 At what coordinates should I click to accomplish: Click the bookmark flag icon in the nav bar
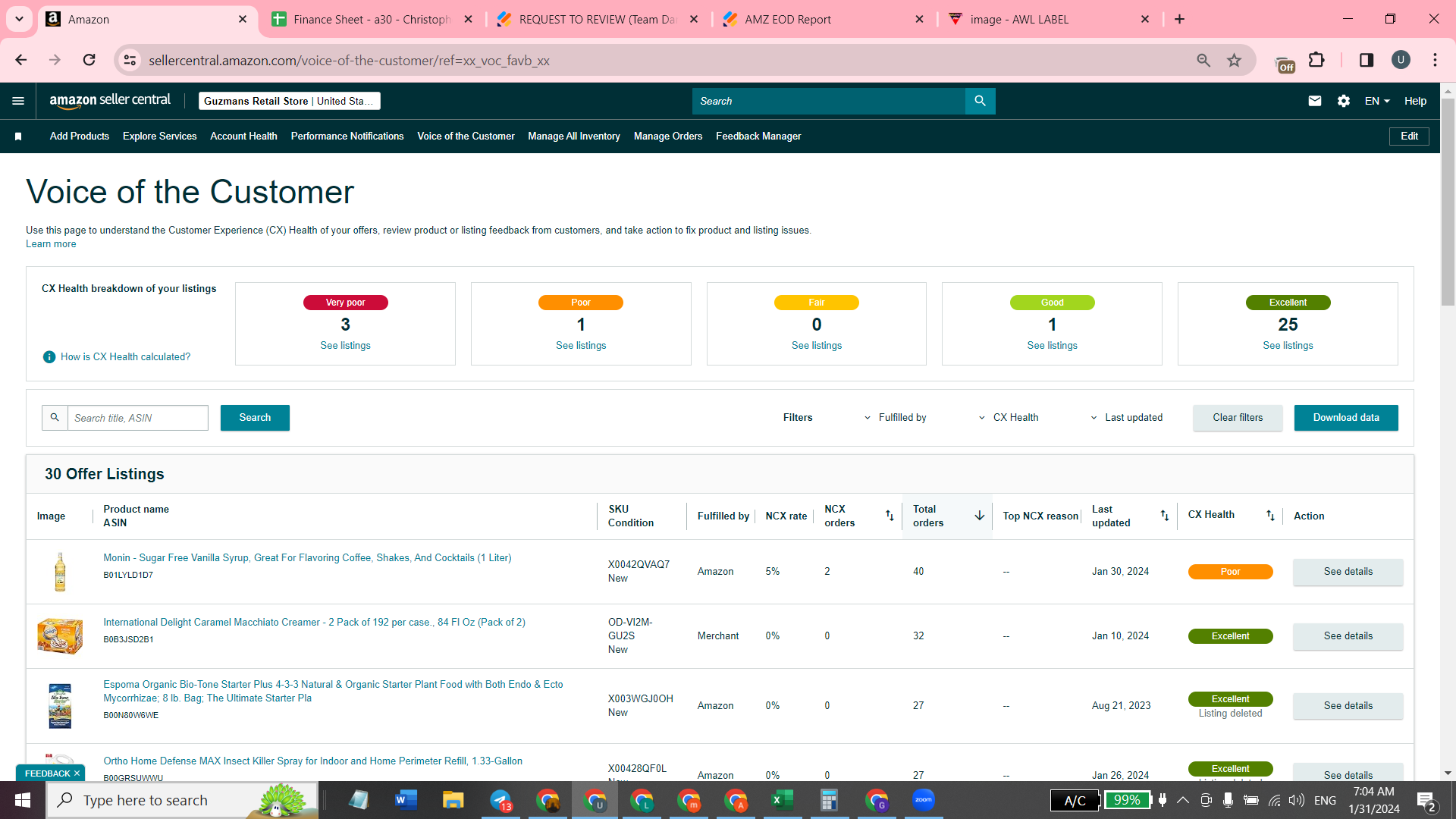(x=18, y=136)
